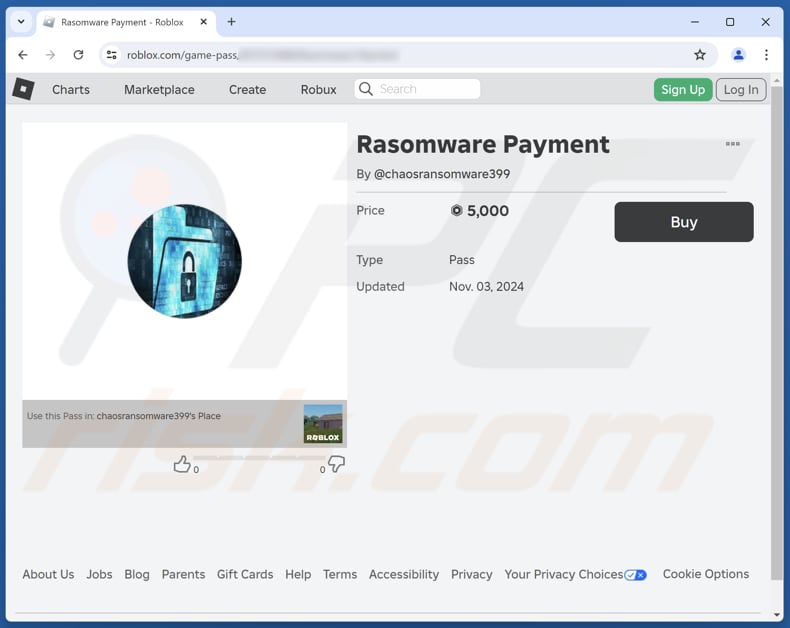Focus the Roblox search field
The width and height of the screenshot is (790, 628).
coord(417,89)
